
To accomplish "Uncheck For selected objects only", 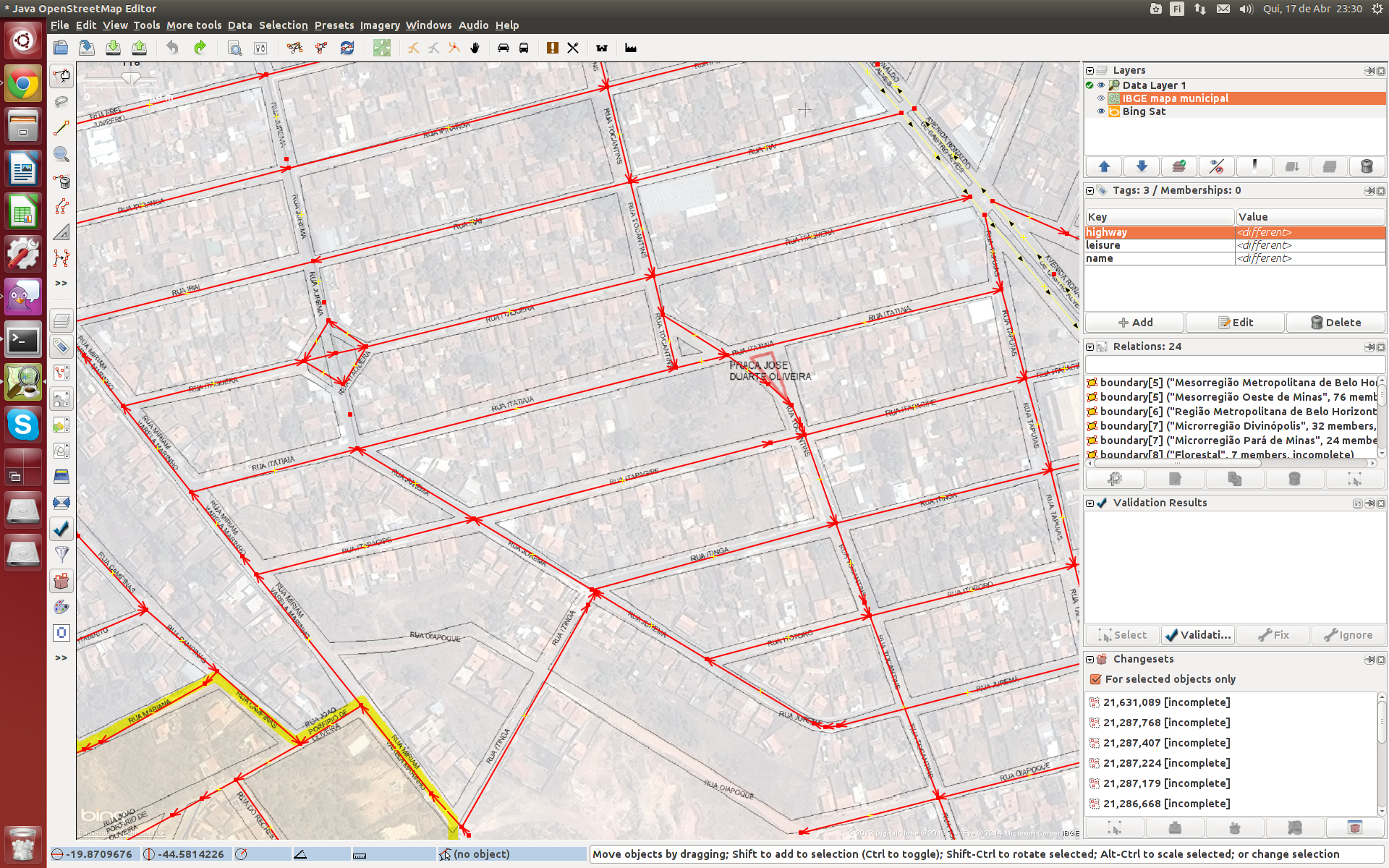I will coord(1095,679).
